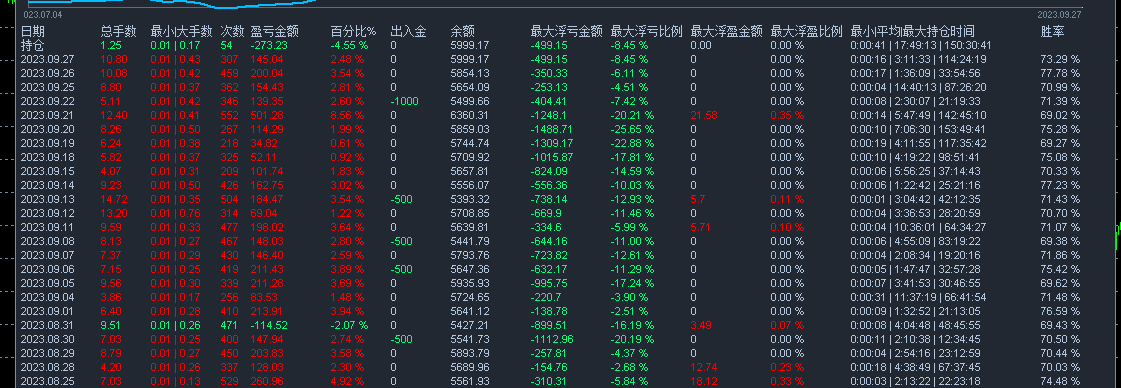Viewport: 1121px width, 388px height.
Task: Select the 0.35 % floating profit ratio
Action: (x=787, y=115)
